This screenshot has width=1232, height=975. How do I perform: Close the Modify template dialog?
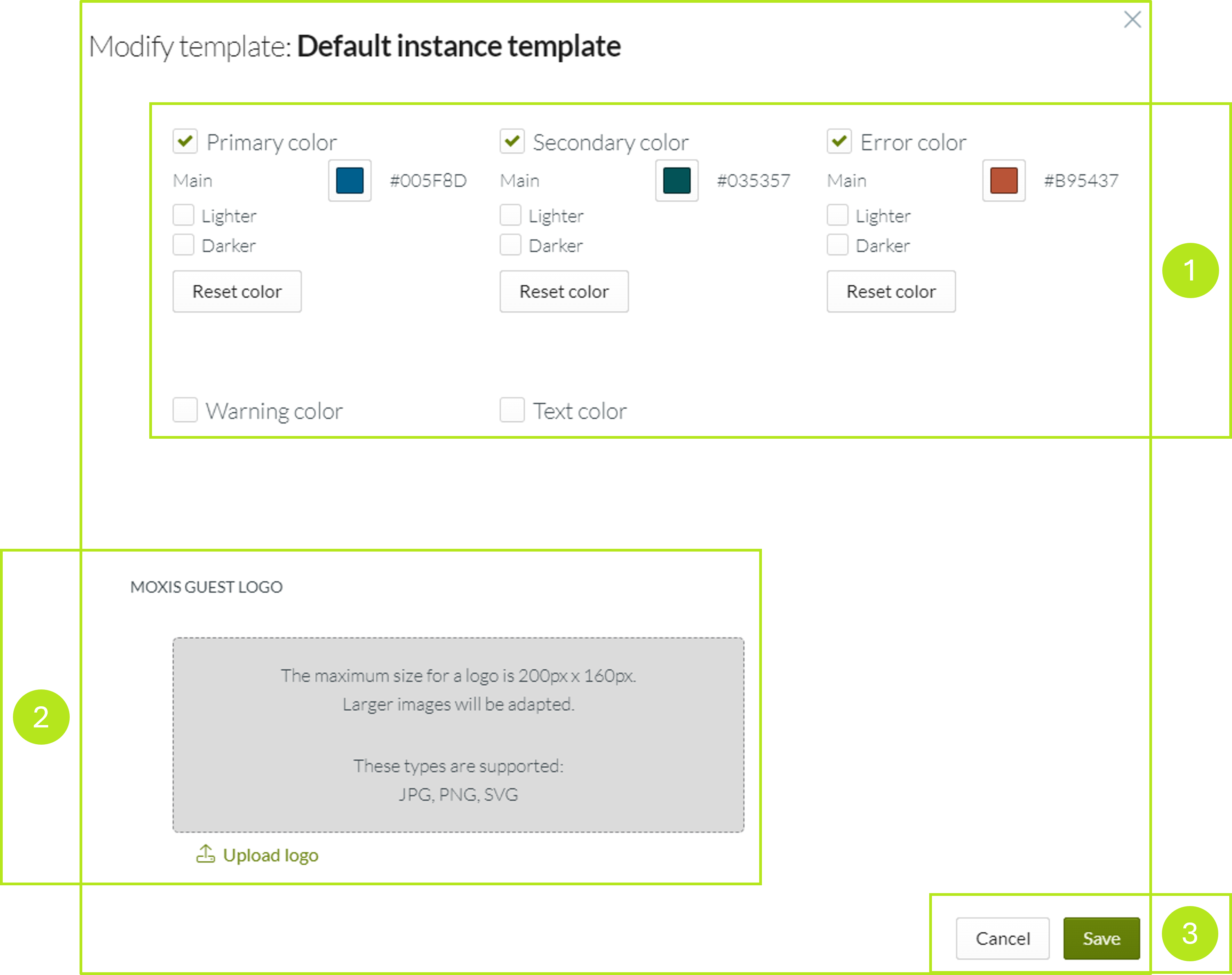(1132, 20)
